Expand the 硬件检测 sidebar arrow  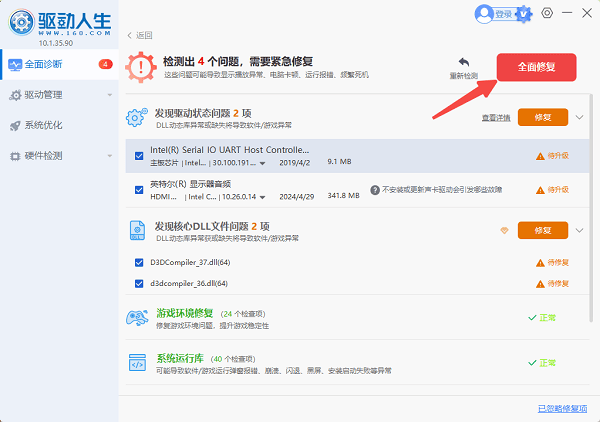pos(110,156)
